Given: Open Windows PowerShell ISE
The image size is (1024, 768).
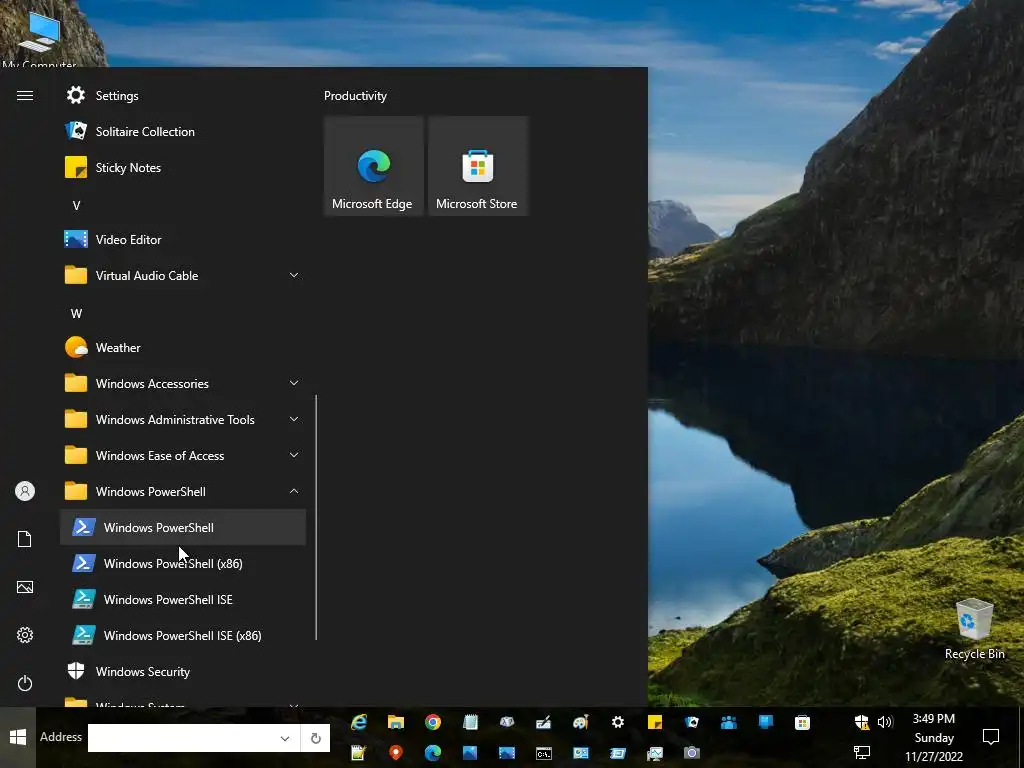Looking at the screenshot, I should 183,599.
